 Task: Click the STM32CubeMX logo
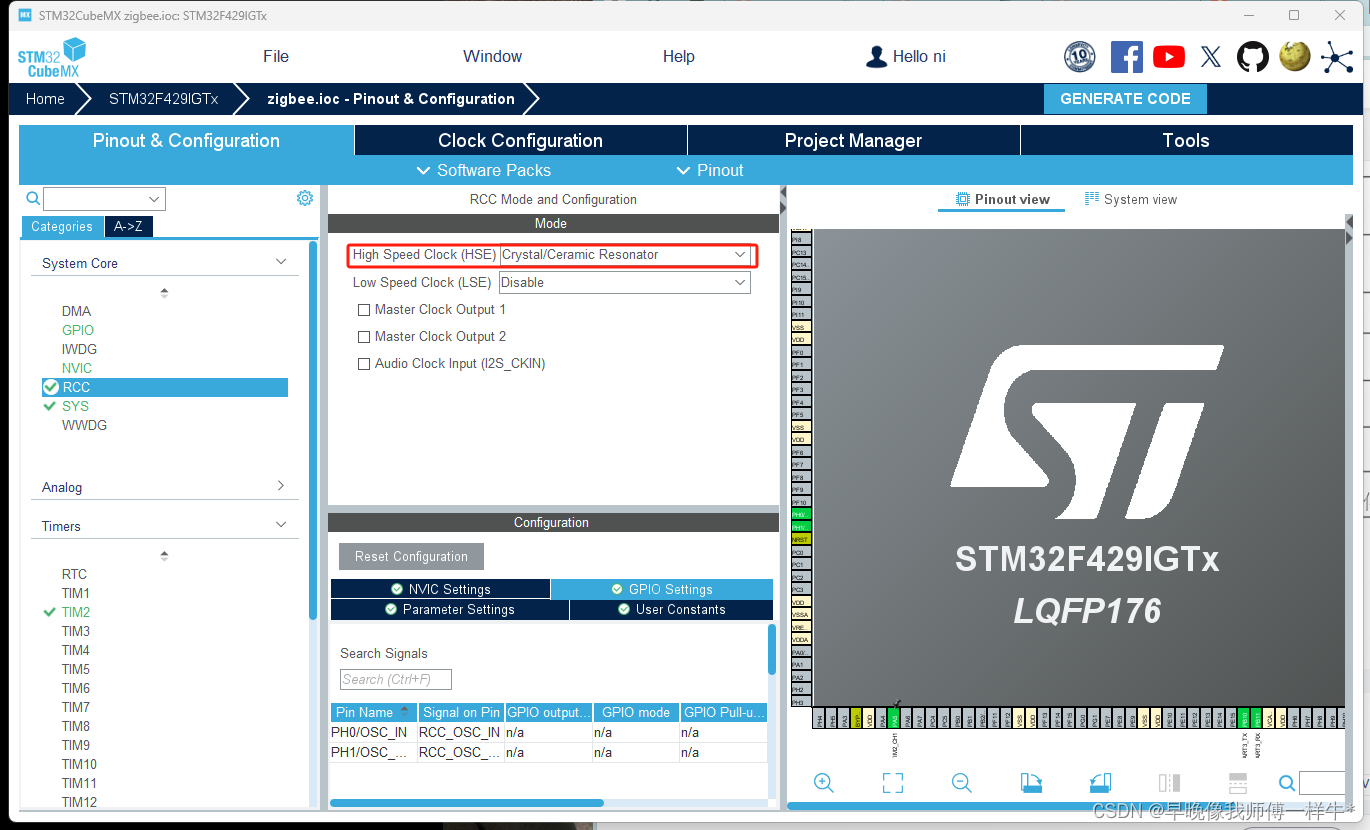(52, 58)
